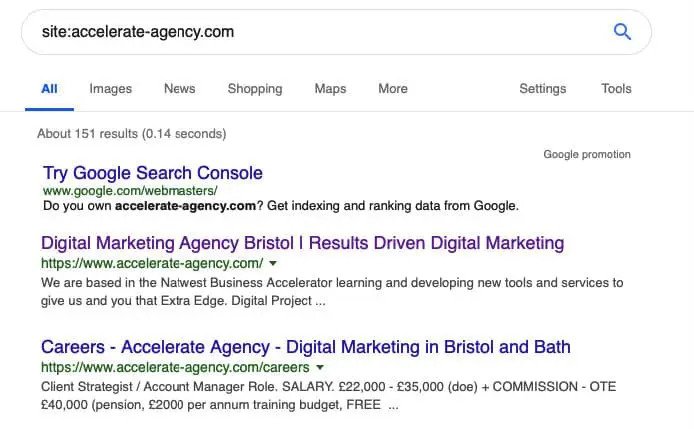Go to the Shopping tab
The width and height of the screenshot is (694, 429).
click(x=254, y=89)
